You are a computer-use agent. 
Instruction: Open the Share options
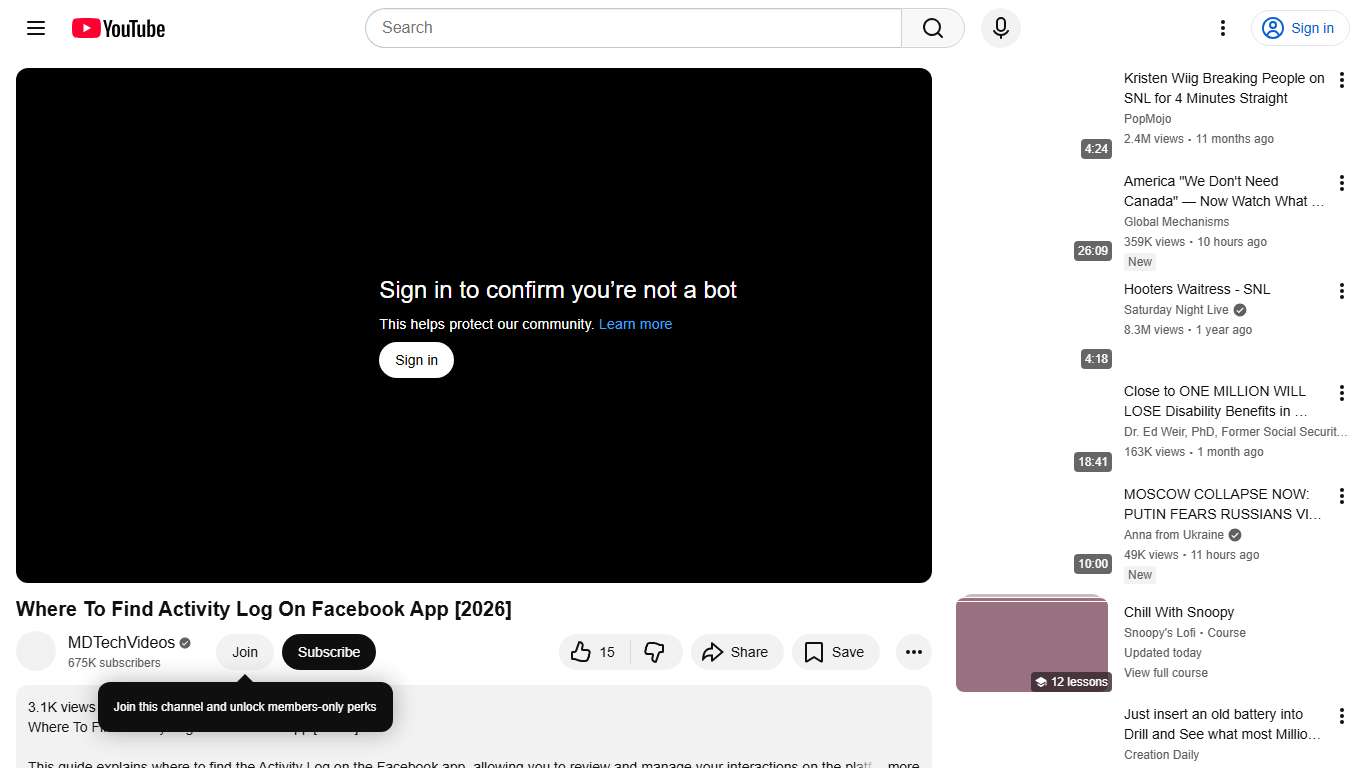click(x=737, y=651)
